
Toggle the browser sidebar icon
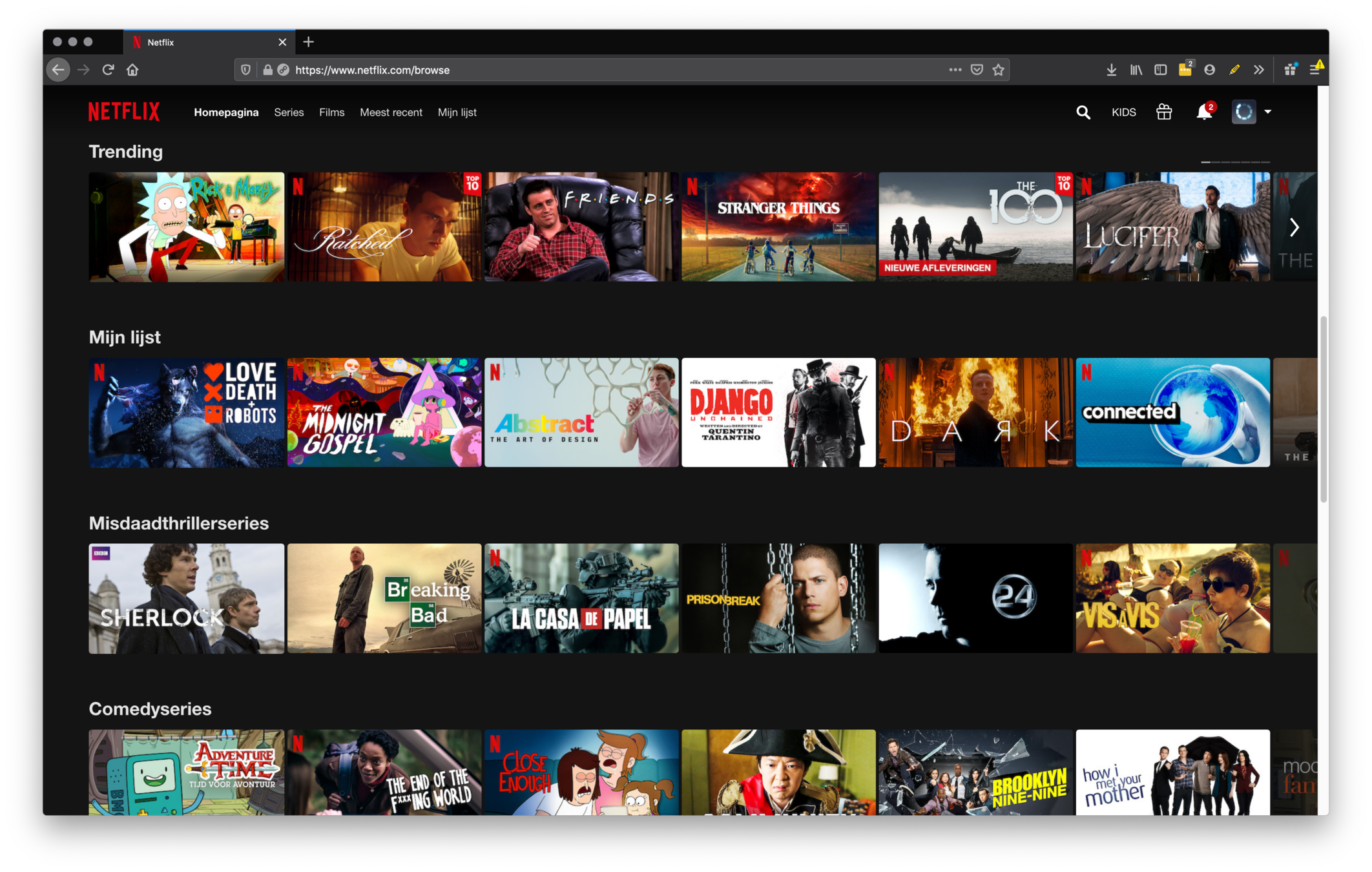(1160, 70)
